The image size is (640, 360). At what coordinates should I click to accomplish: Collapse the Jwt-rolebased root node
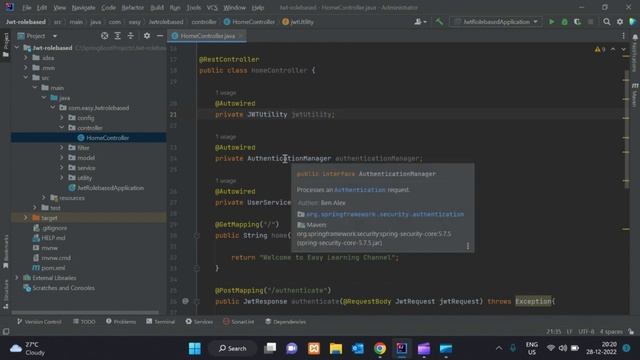[17, 48]
